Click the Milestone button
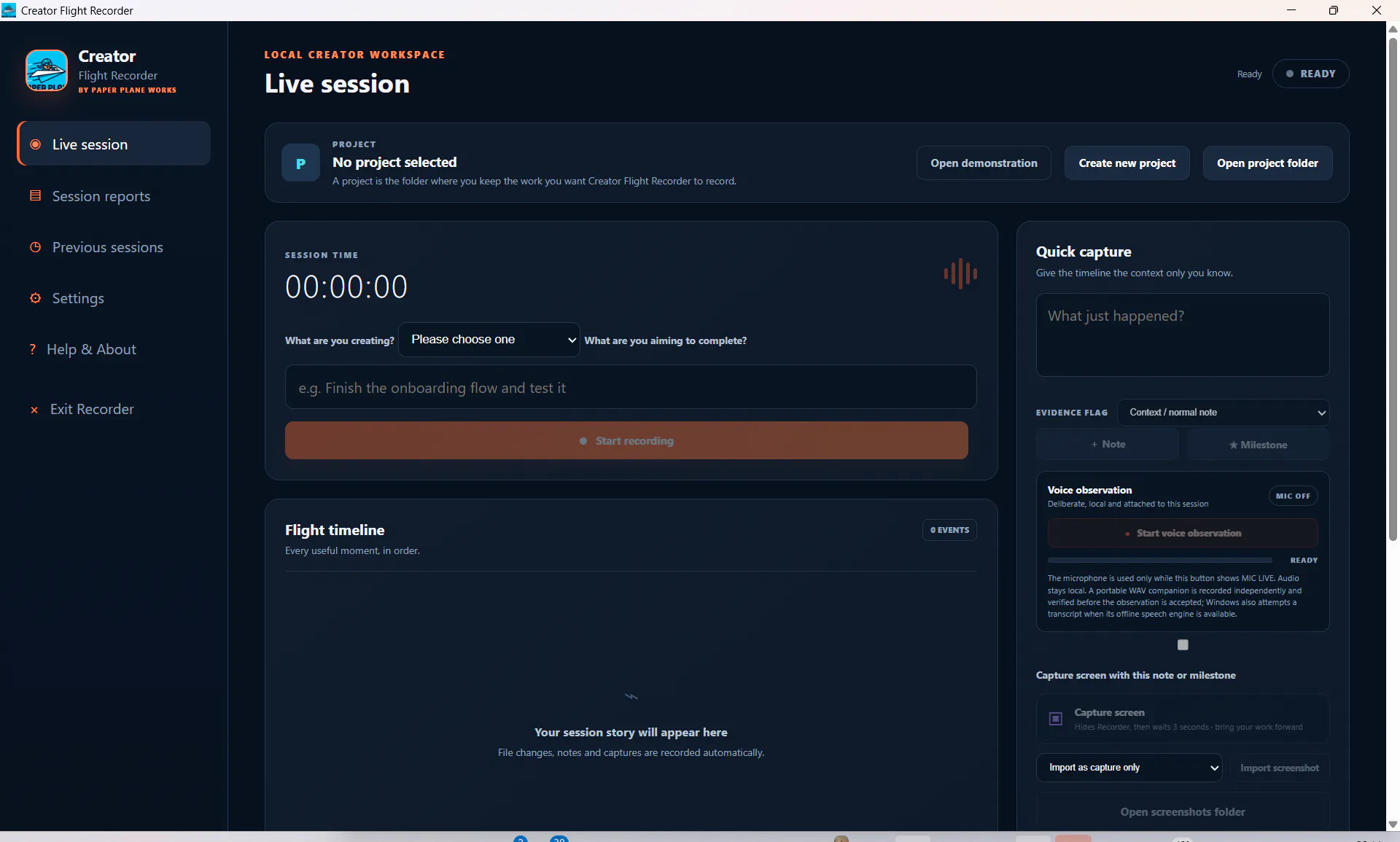 click(x=1258, y=445)
